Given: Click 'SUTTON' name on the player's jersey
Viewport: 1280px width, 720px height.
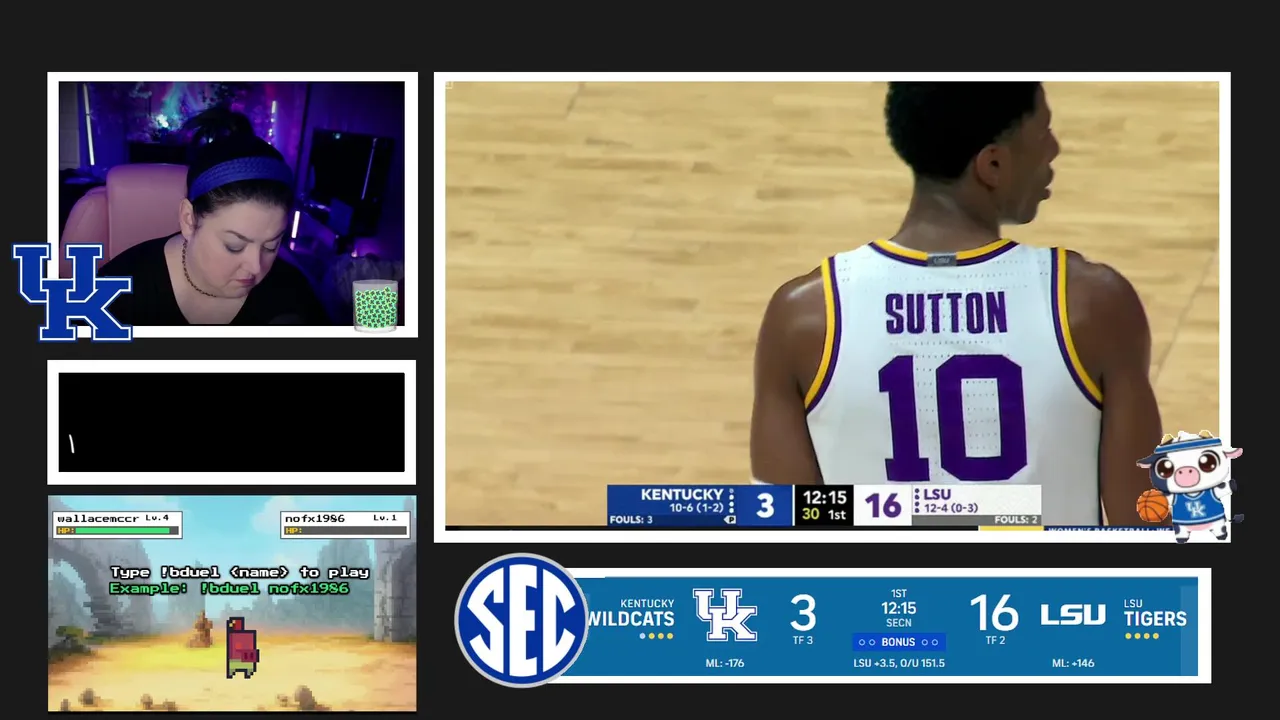Looking at the screenshot, I should click(x=945, y=314).
